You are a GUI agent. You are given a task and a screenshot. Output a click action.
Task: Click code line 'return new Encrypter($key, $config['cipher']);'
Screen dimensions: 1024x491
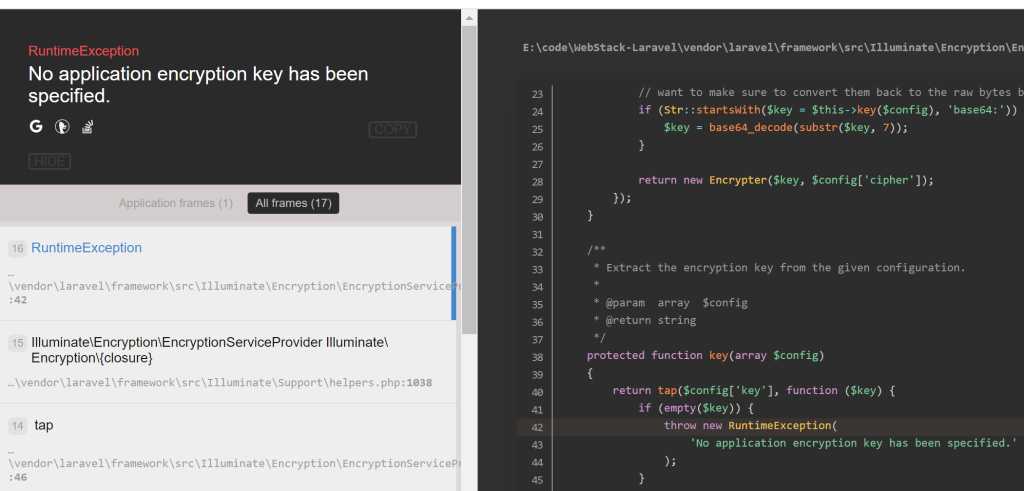click(786, 180)
